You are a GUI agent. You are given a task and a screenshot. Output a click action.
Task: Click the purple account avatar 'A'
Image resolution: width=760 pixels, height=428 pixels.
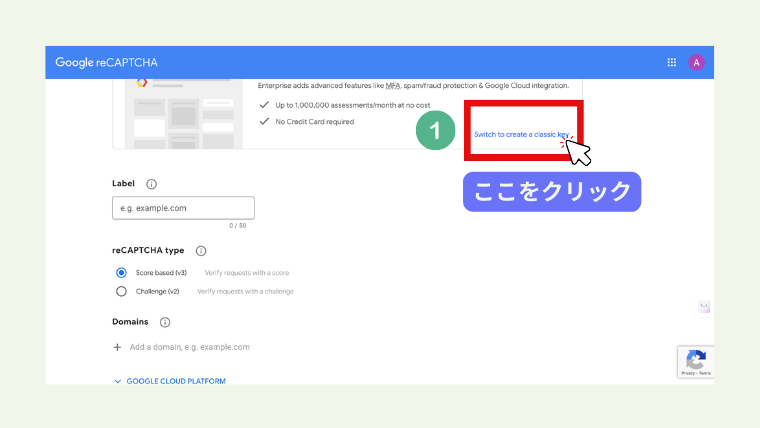(696, 62)
